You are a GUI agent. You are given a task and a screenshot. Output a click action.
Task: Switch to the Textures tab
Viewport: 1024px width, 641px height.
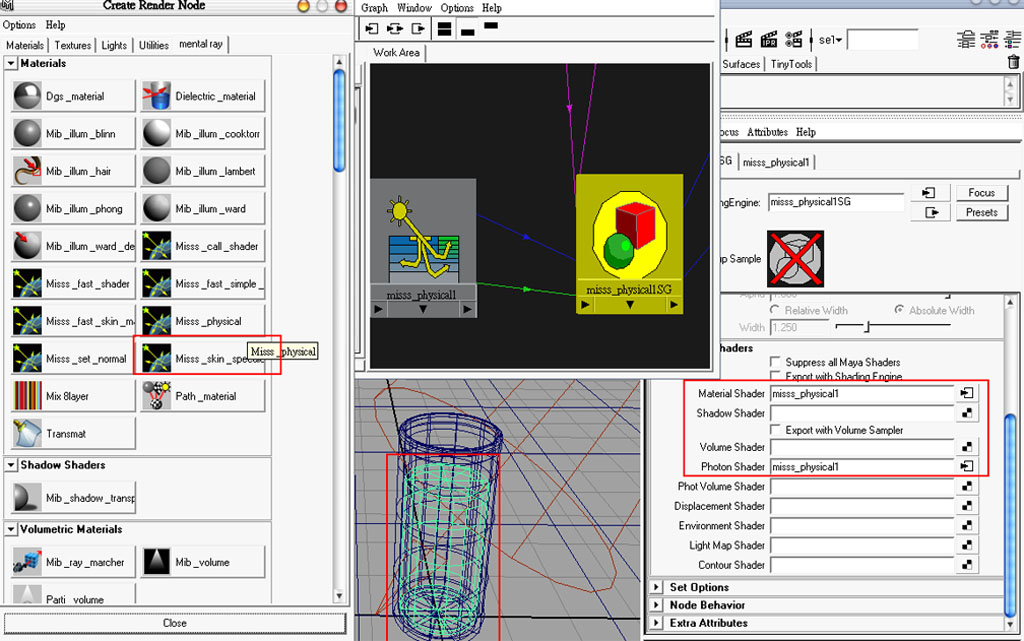[x=72, y=45]
